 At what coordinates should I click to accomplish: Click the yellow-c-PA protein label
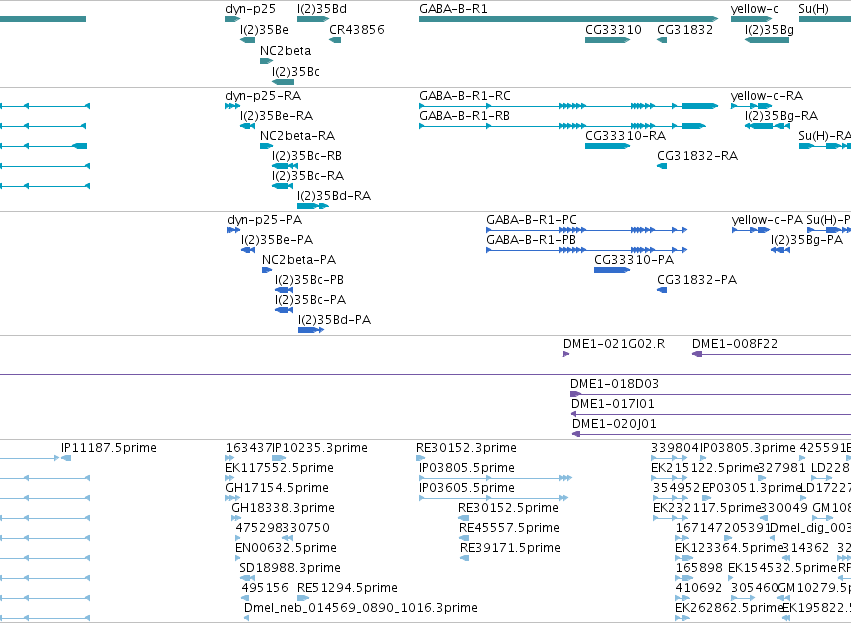pyautogui.click(x=767, y=220)
